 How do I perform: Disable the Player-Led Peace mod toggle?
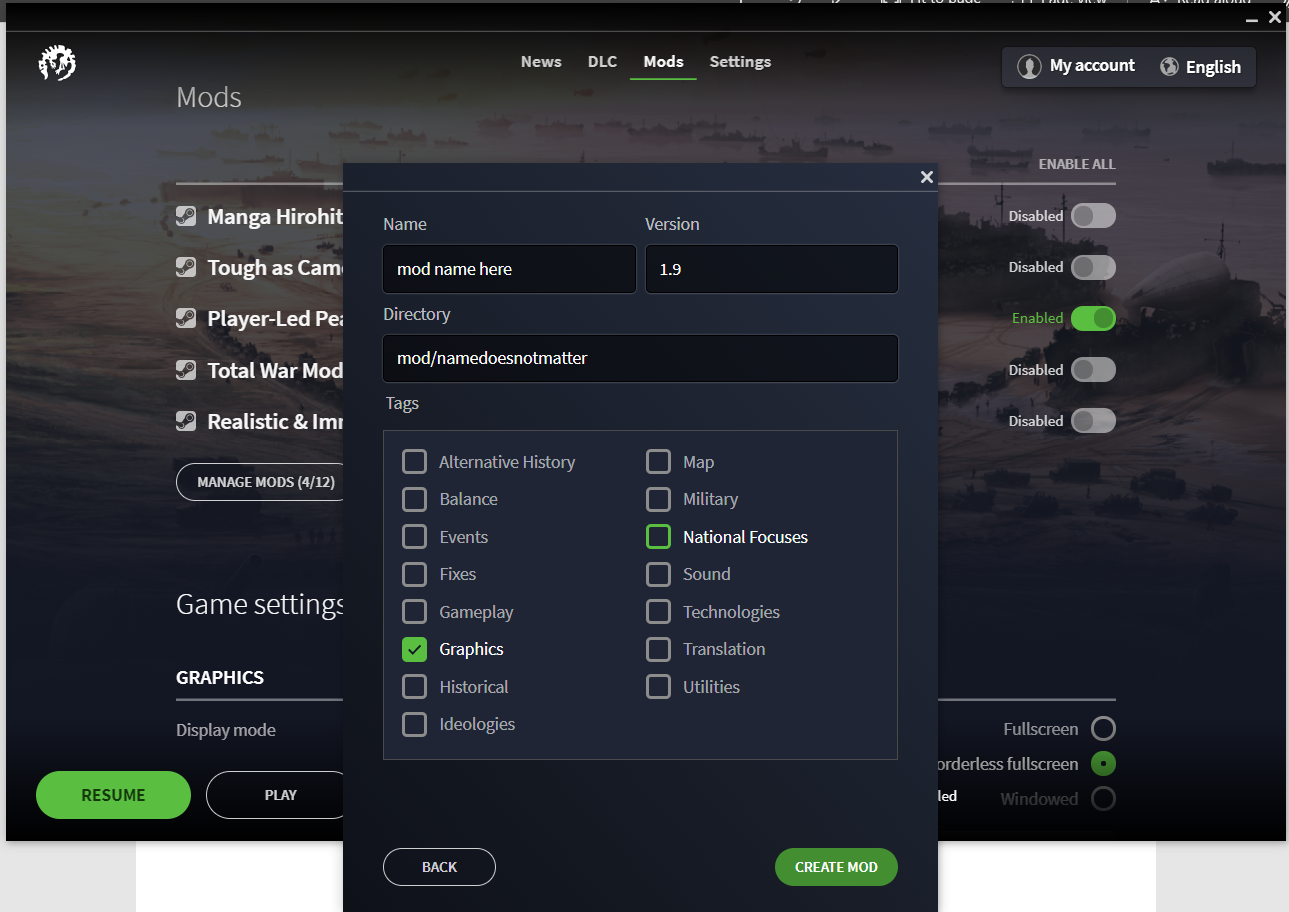pos(1093,318)
